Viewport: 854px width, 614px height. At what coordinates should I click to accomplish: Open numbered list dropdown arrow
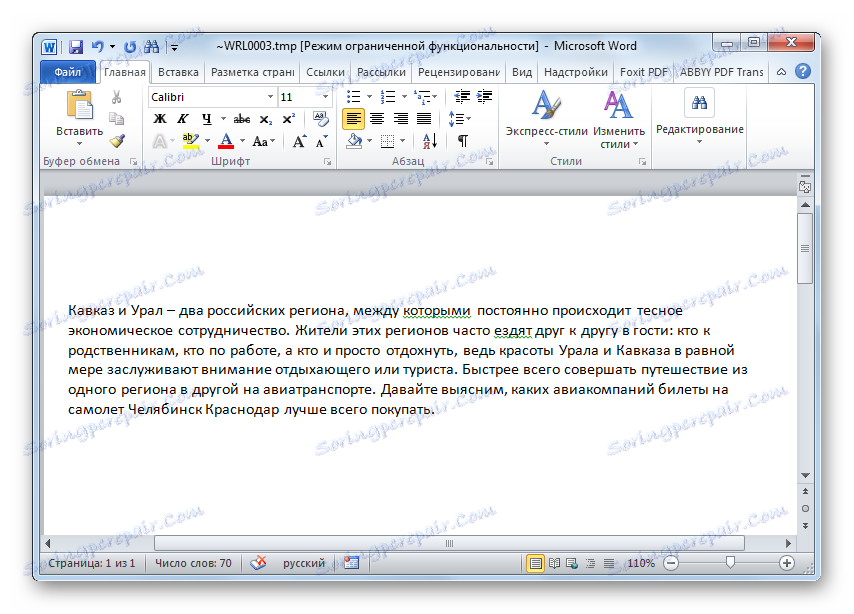(404, 97)
